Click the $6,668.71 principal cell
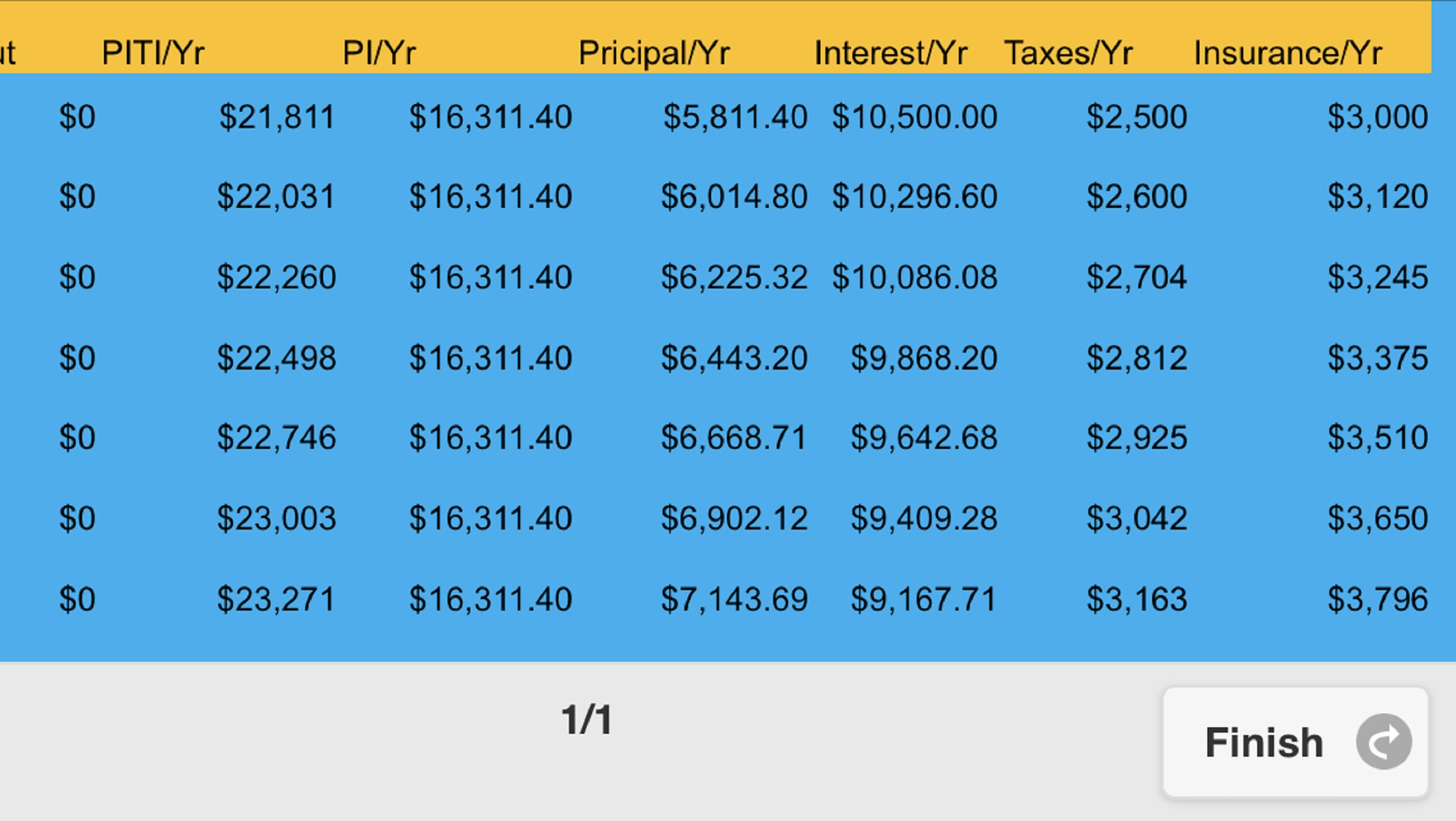This screenshot has width=1456, height=821. pyautogui.click(x=734, y=438)
